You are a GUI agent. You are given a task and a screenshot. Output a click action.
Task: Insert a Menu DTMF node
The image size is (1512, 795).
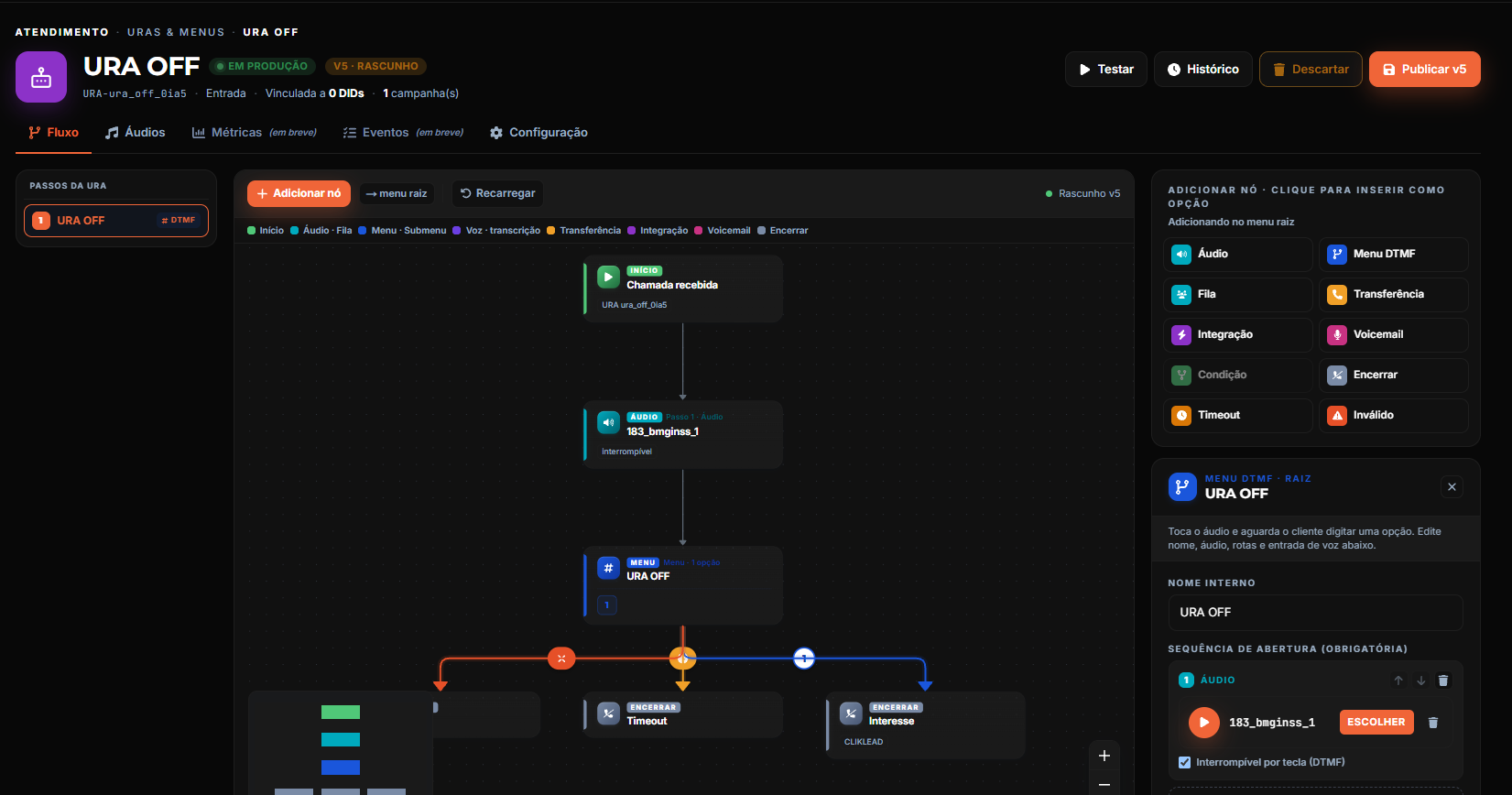(1393, 254)
